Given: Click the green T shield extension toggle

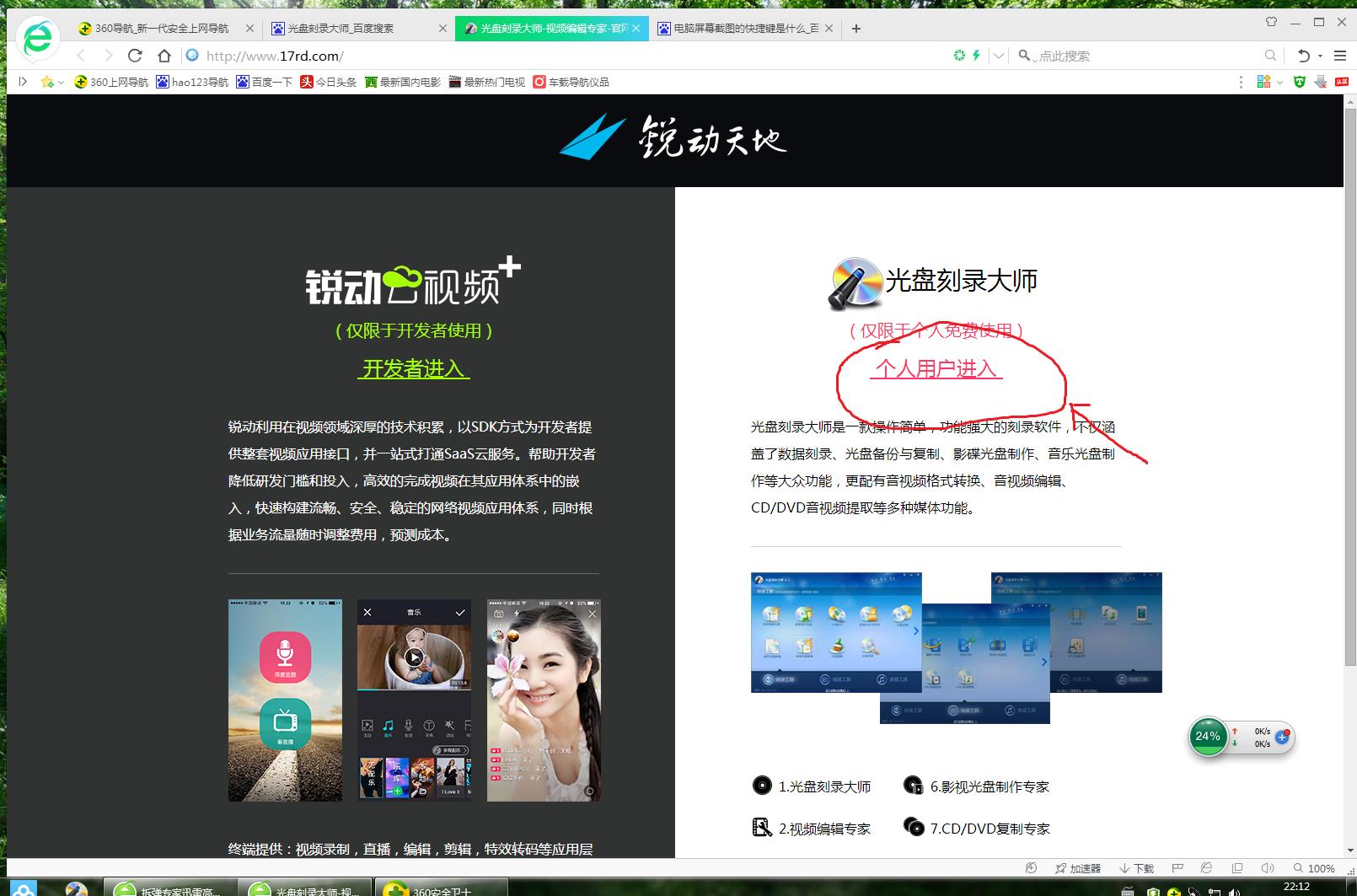Looking at the screenshot, I should tap(1299, 82).
